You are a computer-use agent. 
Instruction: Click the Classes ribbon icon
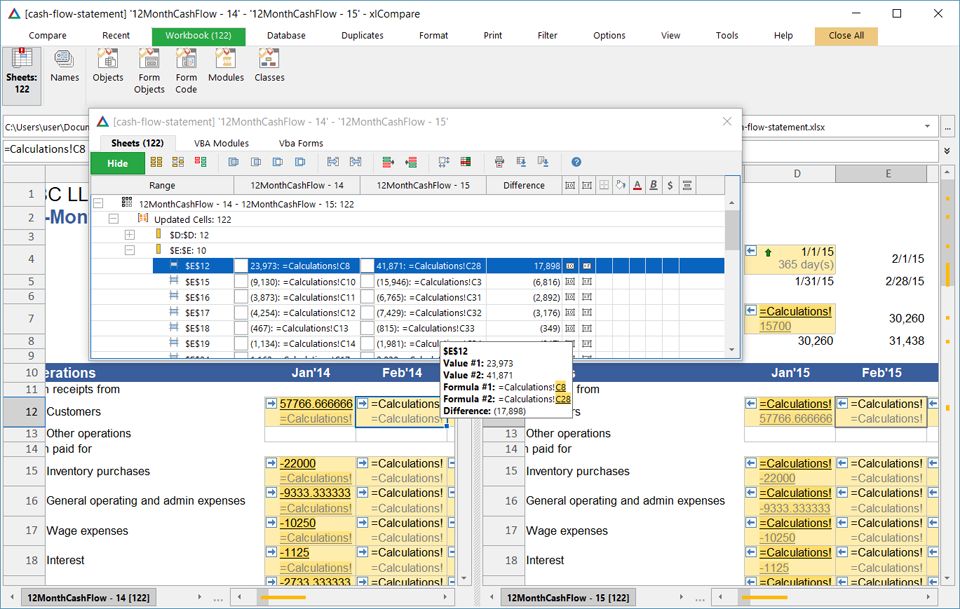(x=269, y=66)
